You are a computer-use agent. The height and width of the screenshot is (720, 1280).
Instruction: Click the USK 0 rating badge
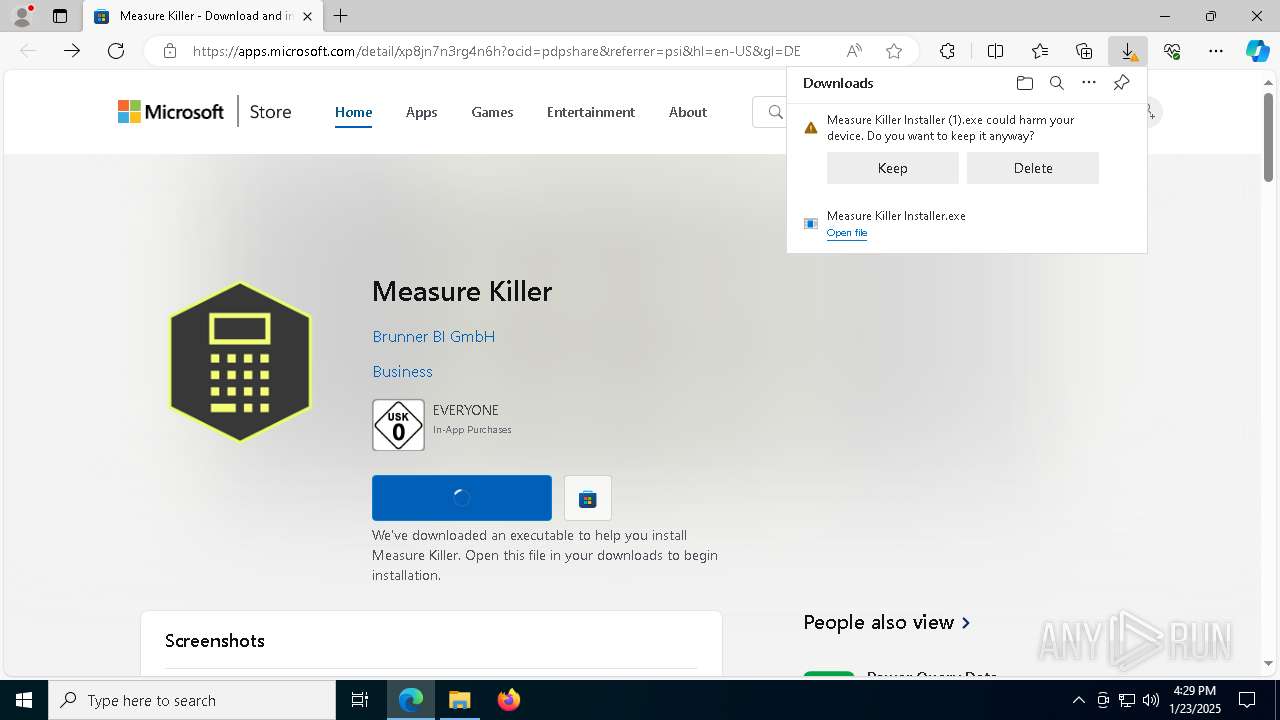coord(398,425)
